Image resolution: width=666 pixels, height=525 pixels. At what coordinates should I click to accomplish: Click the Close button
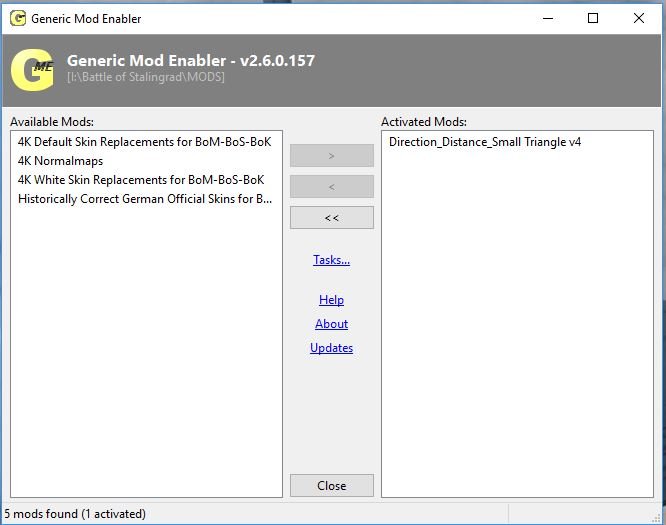pyautogui.click(x=332, y=485)
